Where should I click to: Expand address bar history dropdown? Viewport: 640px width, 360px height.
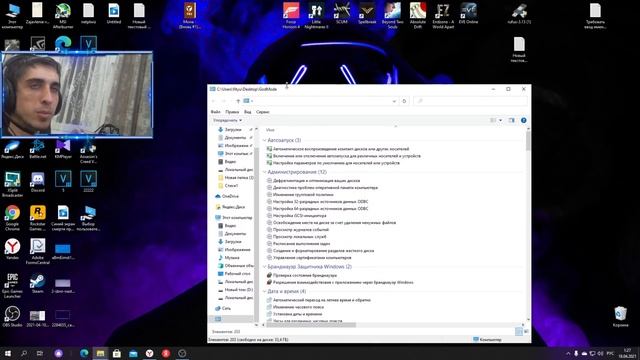pyautogui.click(x=394, y=101)
